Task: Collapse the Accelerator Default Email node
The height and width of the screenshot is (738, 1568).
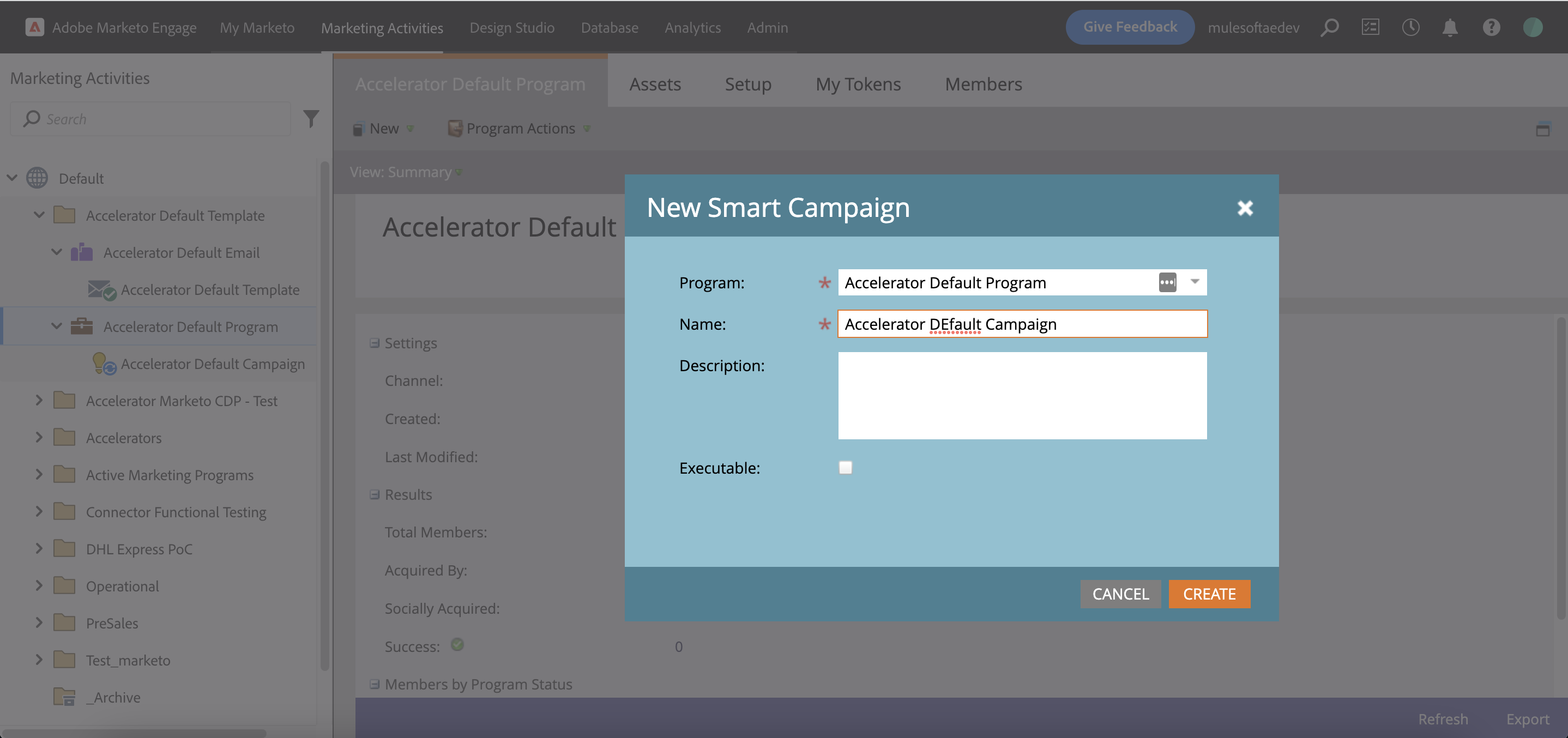Action: [x=57, y=252]
